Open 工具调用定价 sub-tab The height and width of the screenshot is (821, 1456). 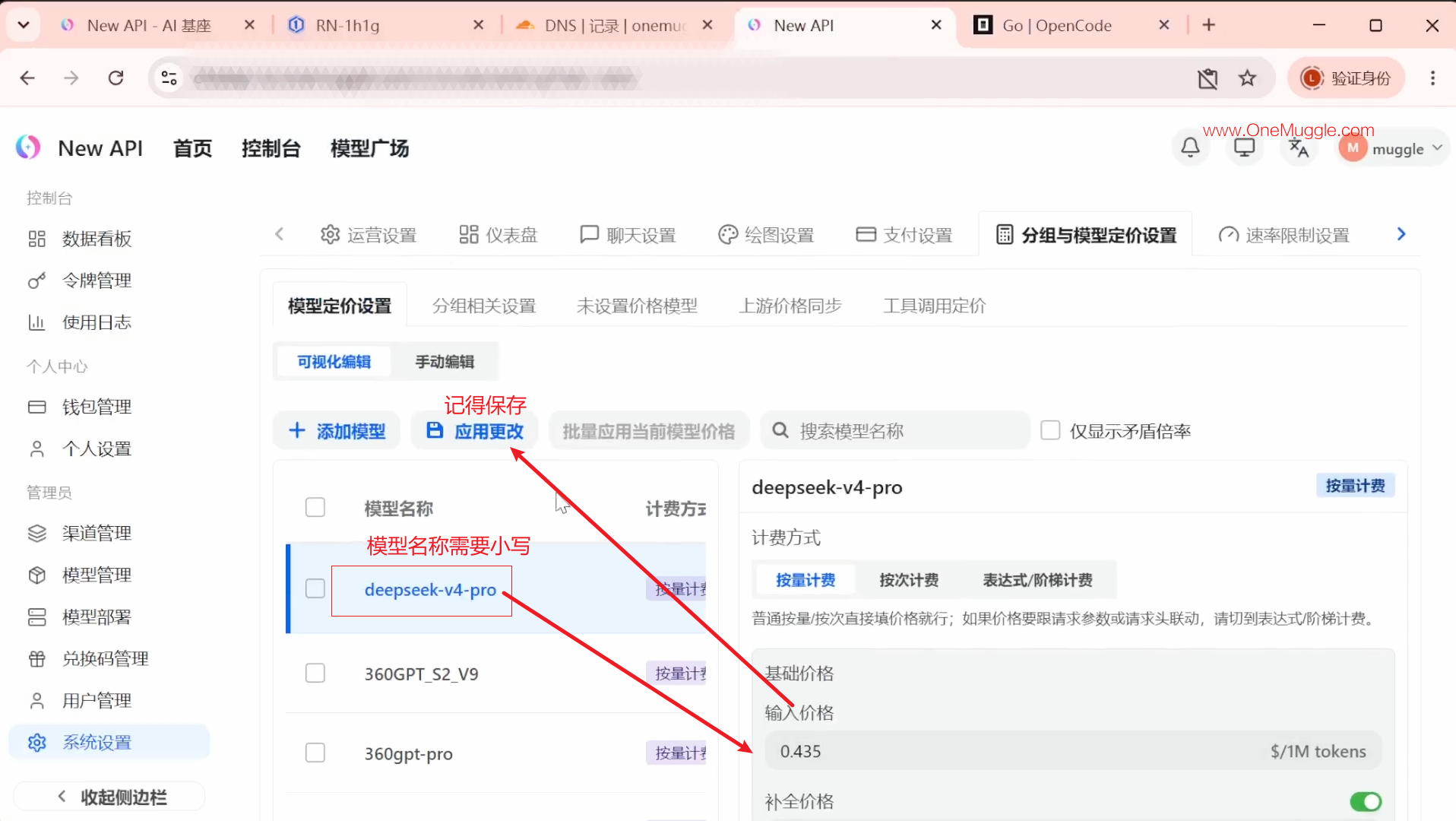coord(934,306)
